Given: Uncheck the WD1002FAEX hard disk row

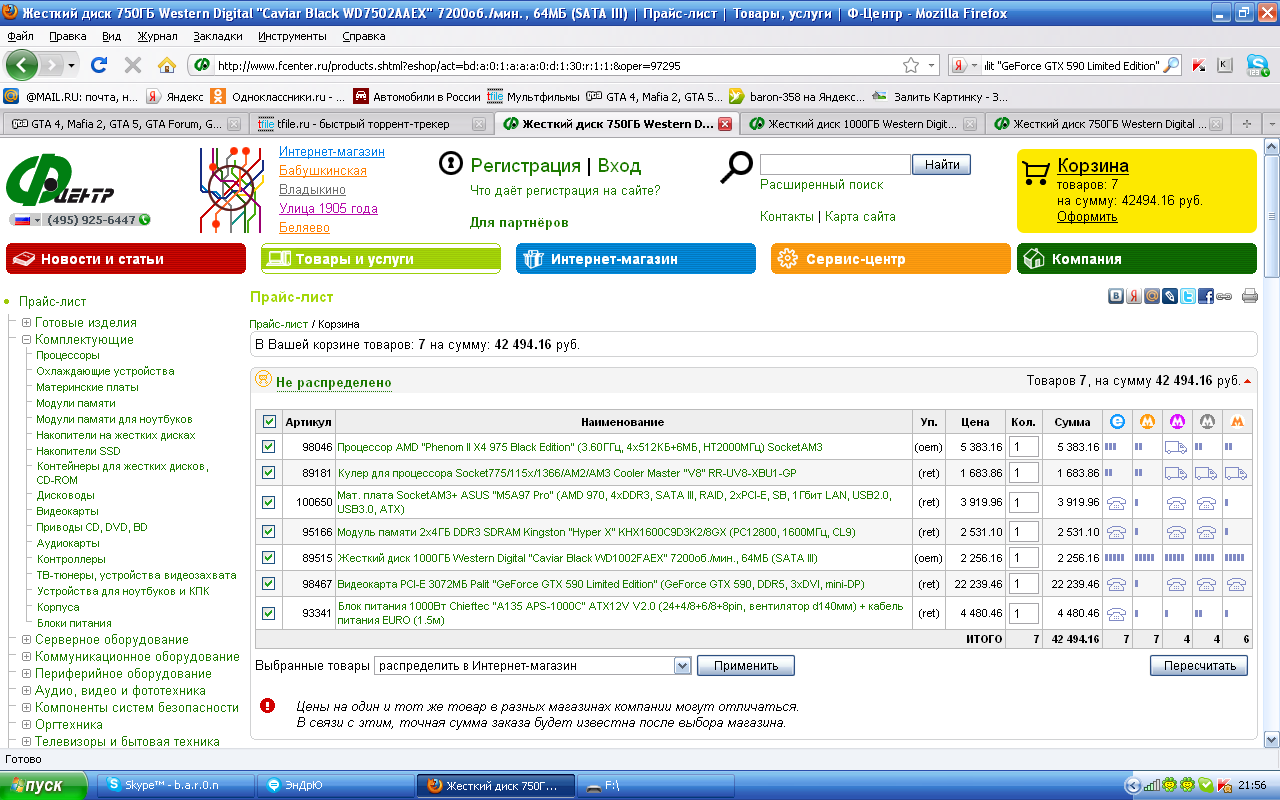Looking at the screenshot, I should [x=269, y=558].
